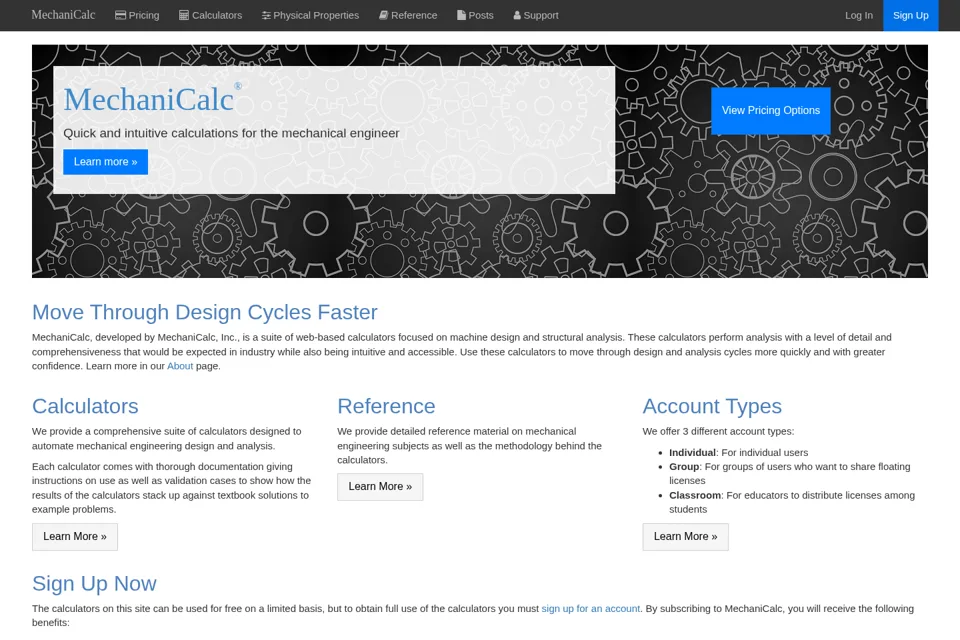960x640 pixels.
Task: Click the large MechaniCalc banner title
Action: [149, 99]
